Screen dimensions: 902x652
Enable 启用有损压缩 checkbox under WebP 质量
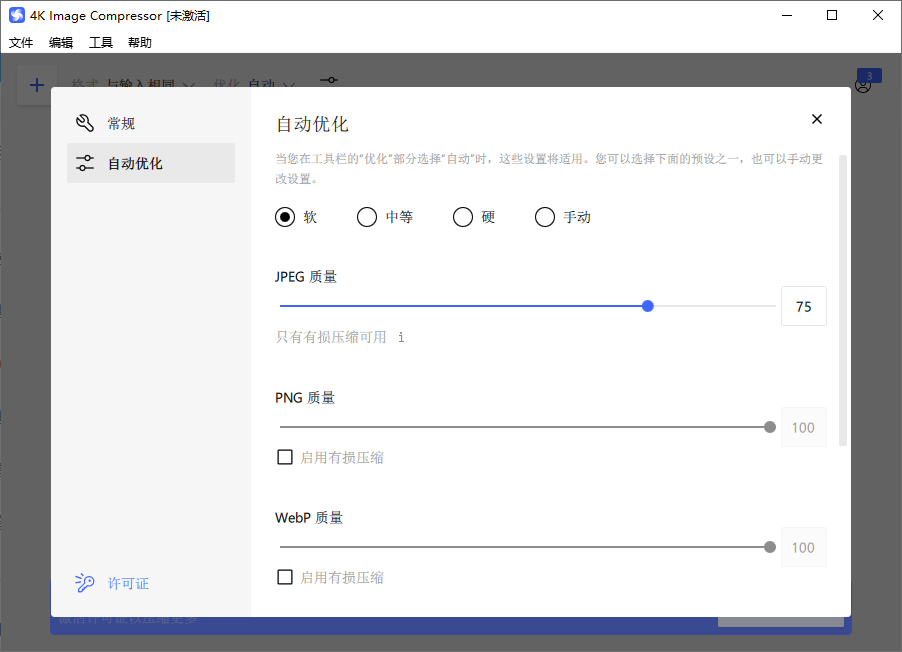[x=285, y=577]
